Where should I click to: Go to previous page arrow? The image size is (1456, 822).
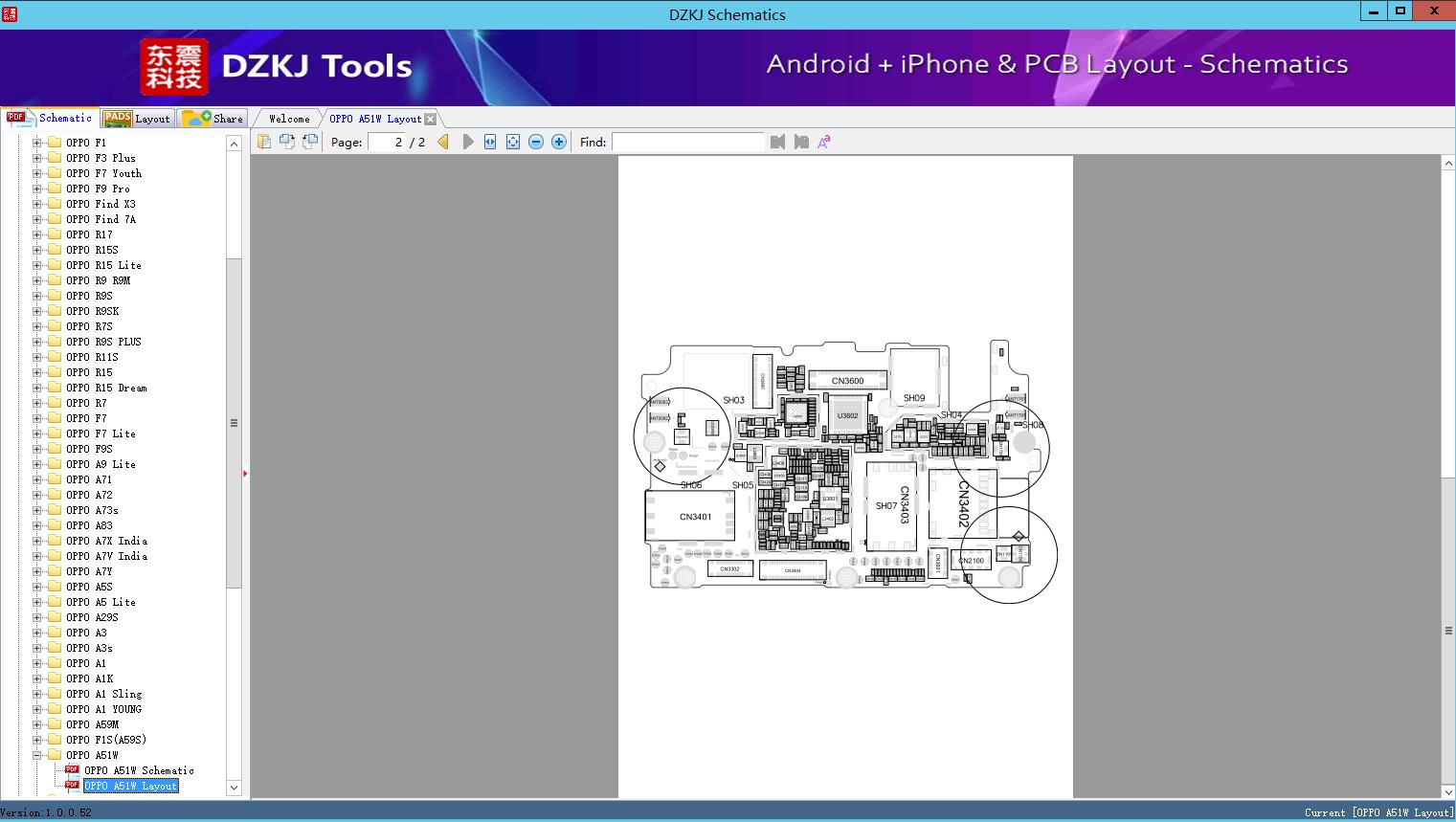coord(443,142)
